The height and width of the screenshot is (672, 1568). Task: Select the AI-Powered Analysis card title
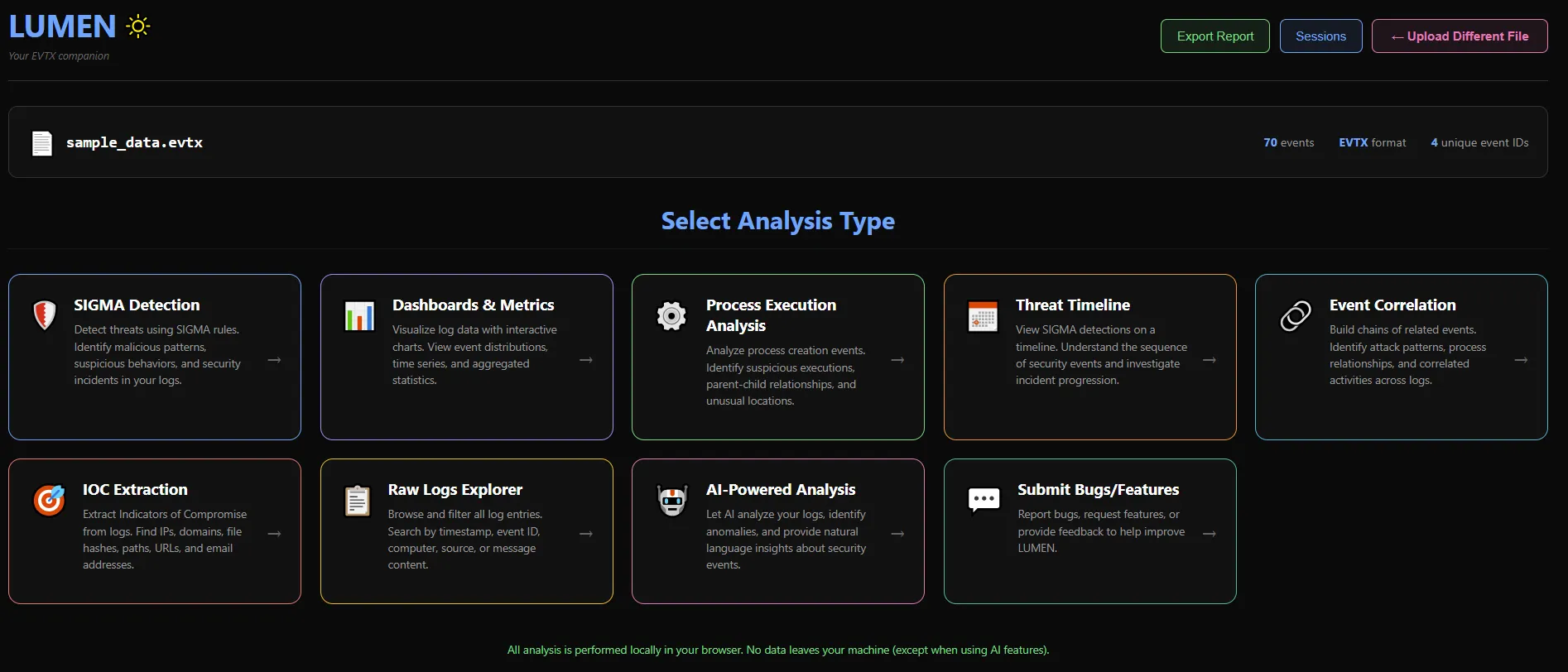(x=781, y=490)
